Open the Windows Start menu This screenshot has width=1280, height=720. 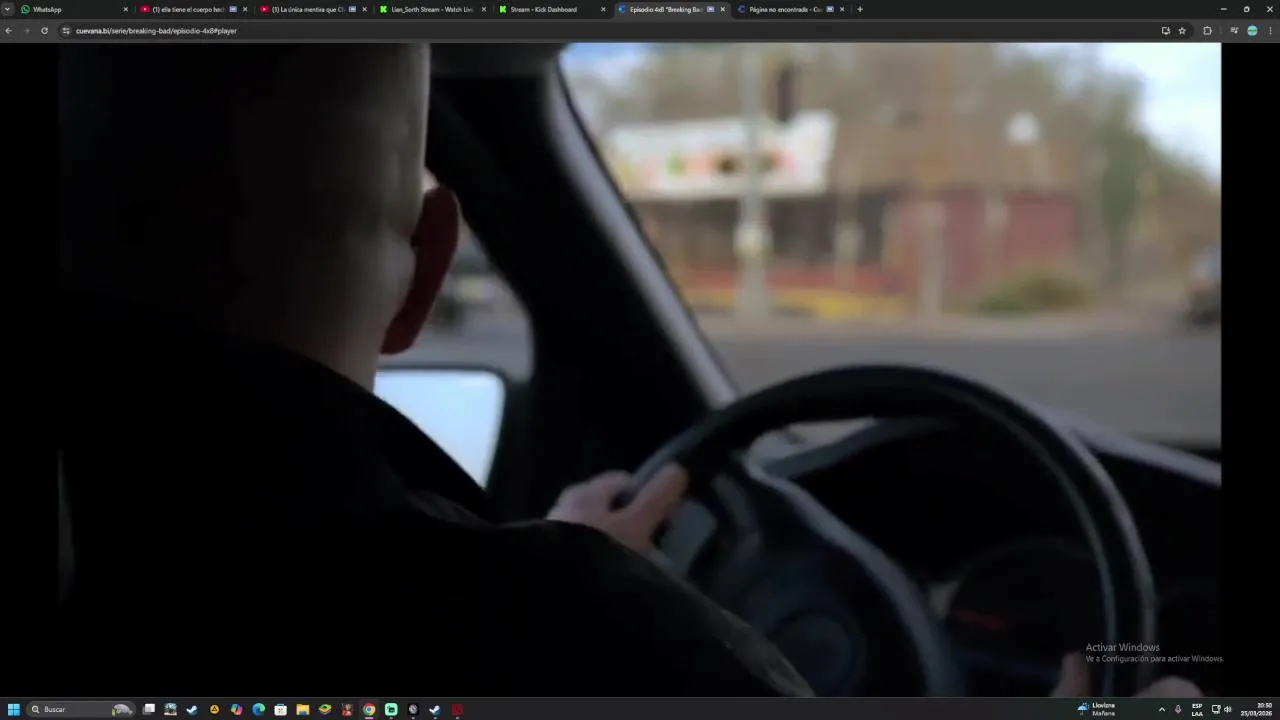14,709
